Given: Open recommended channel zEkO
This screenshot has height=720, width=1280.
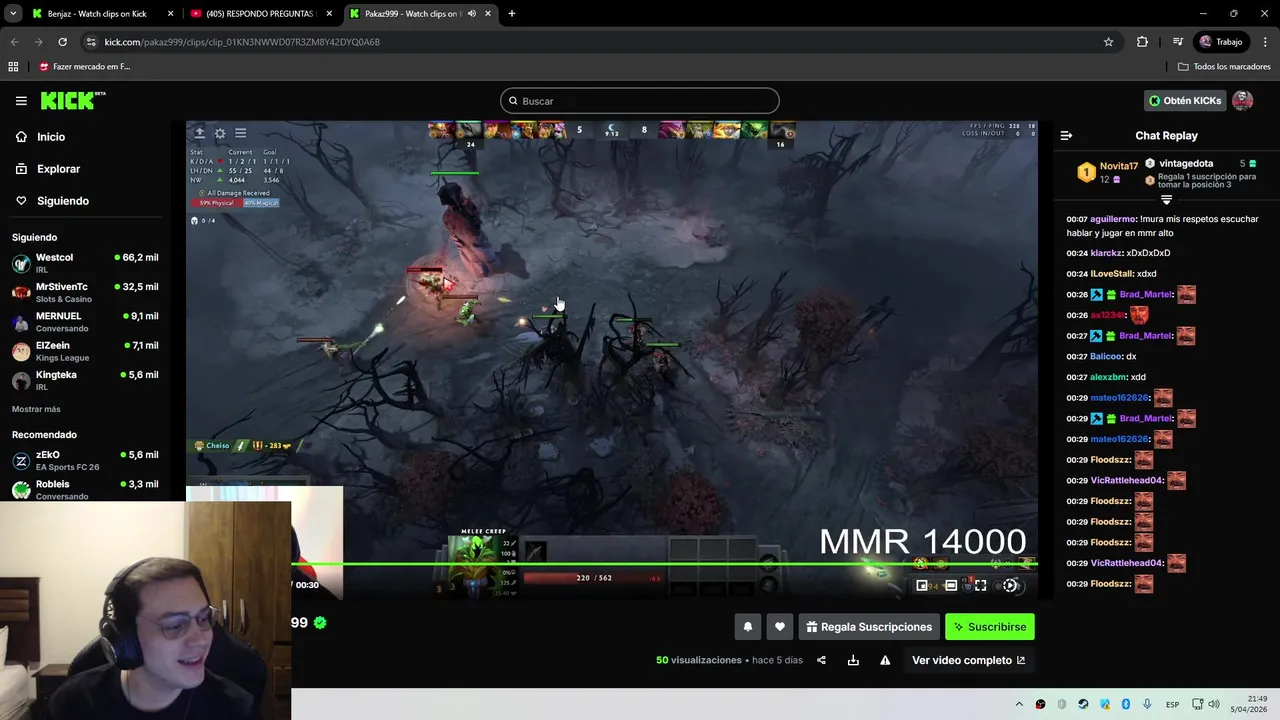Looking at the screenshot, I should [85, 460].
